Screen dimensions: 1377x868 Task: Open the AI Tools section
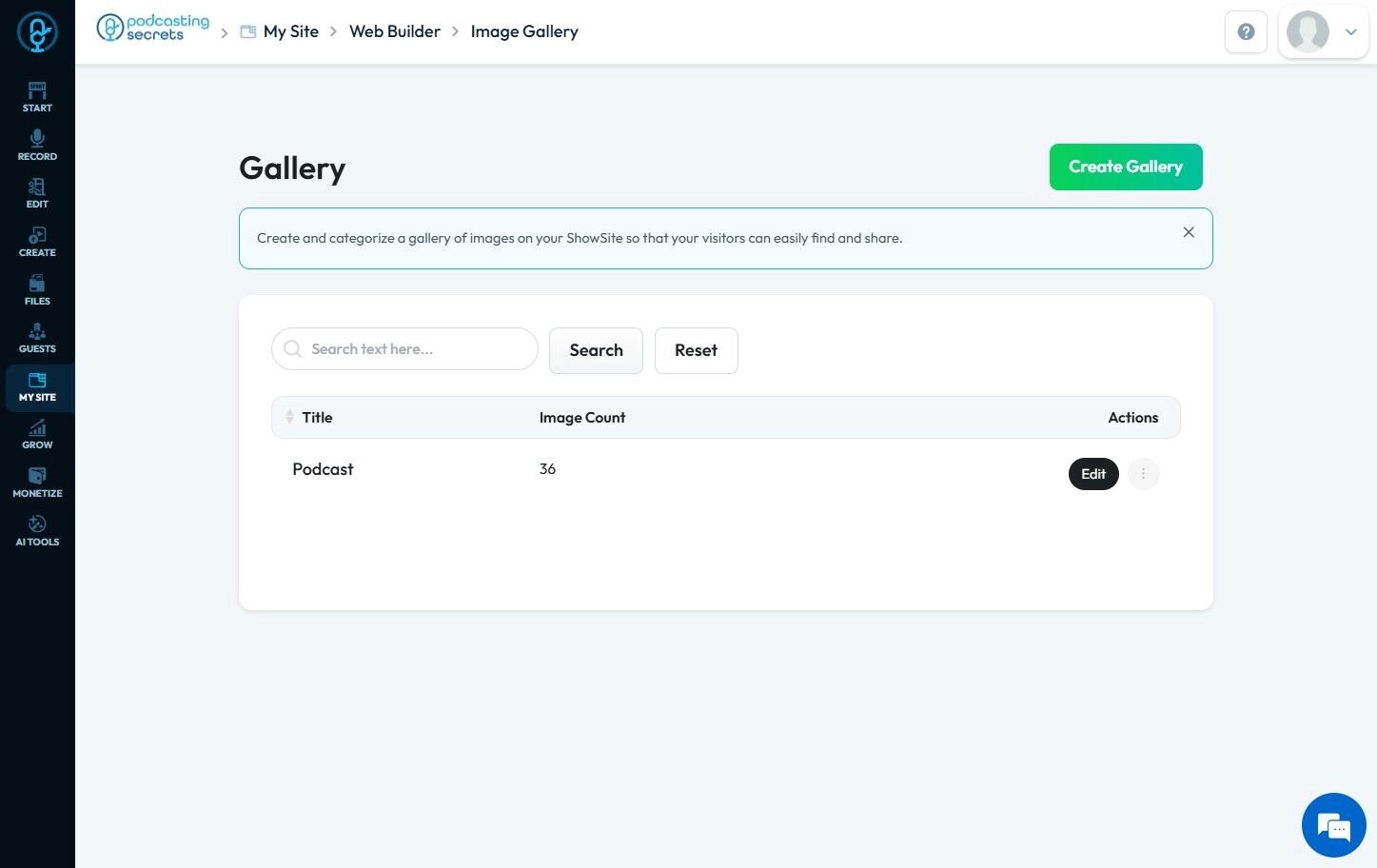pos(37,531)
